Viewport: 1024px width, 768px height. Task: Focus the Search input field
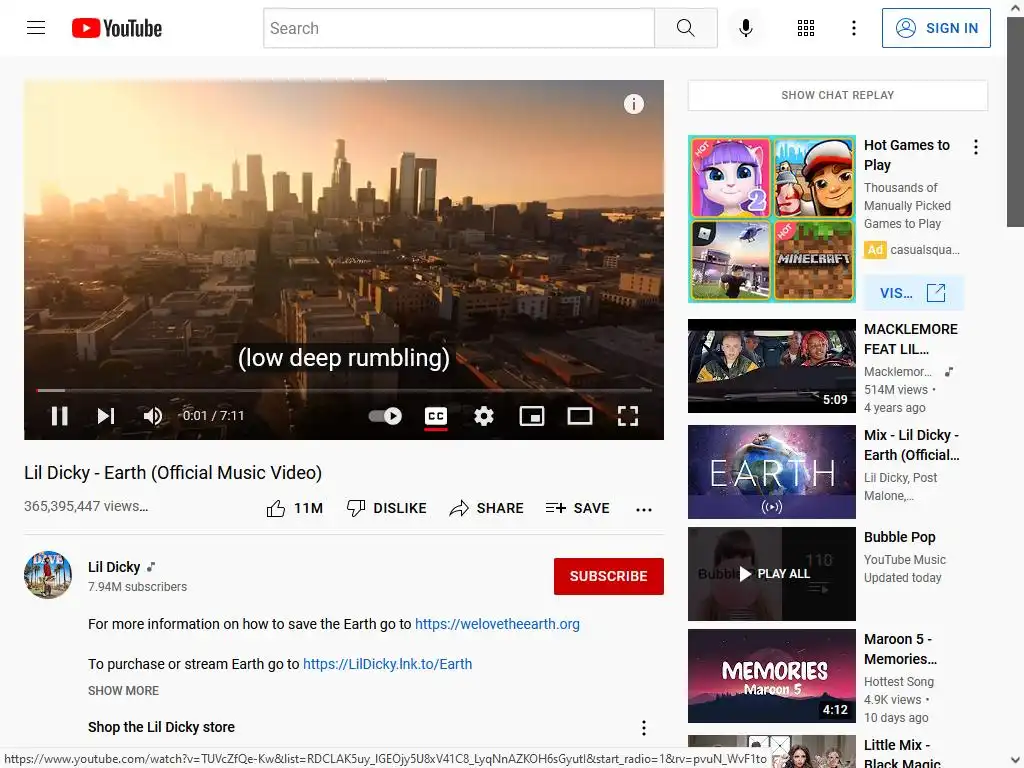[459, 28]
